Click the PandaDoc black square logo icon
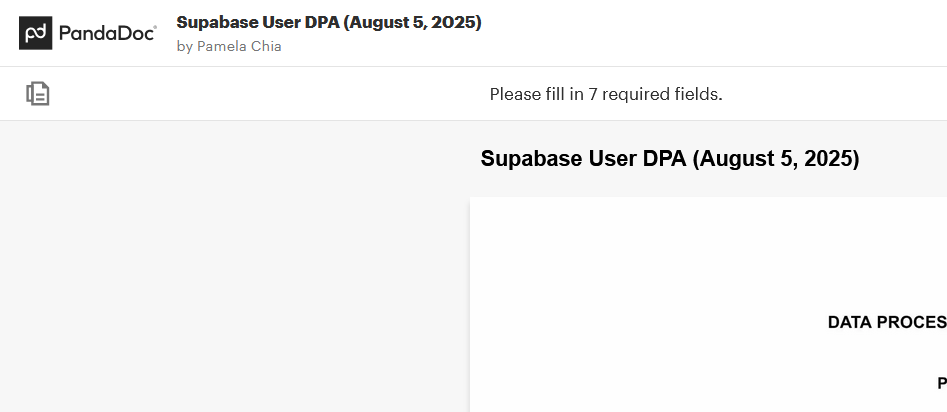947x412 pixels. [36, 33]
